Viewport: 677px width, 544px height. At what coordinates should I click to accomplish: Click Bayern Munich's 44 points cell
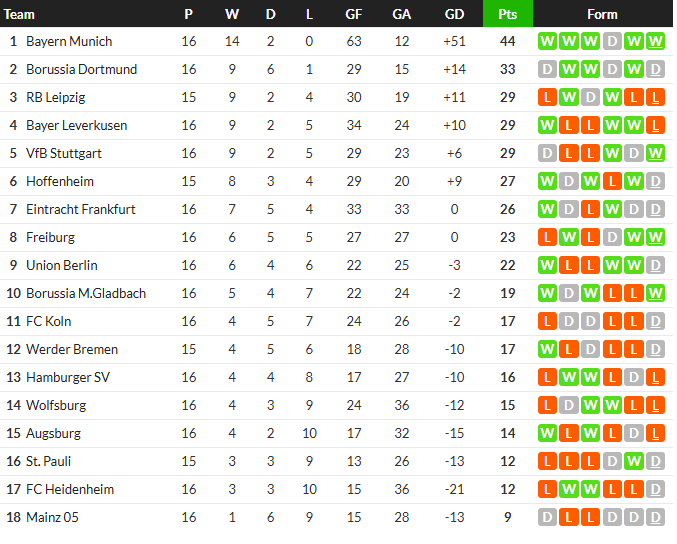pyautogui.click(x=507, y=42)
